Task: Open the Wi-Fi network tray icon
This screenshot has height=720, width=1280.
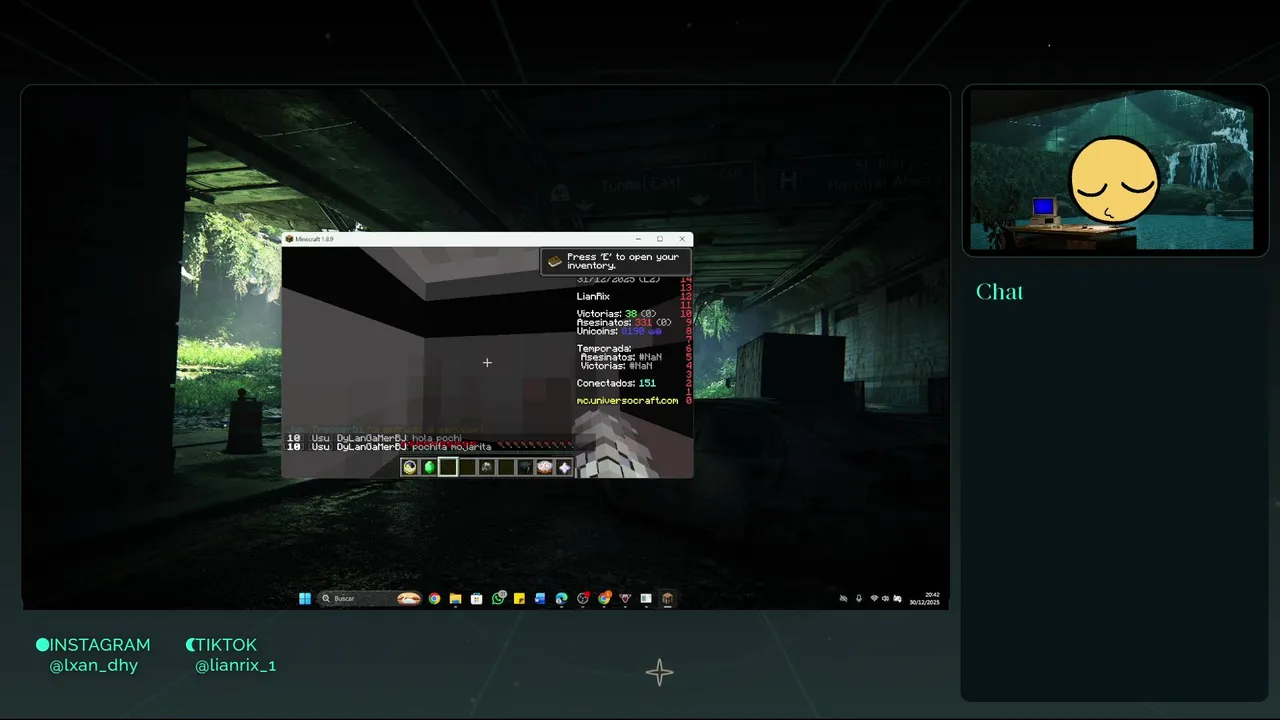Action: pos(874,598)
